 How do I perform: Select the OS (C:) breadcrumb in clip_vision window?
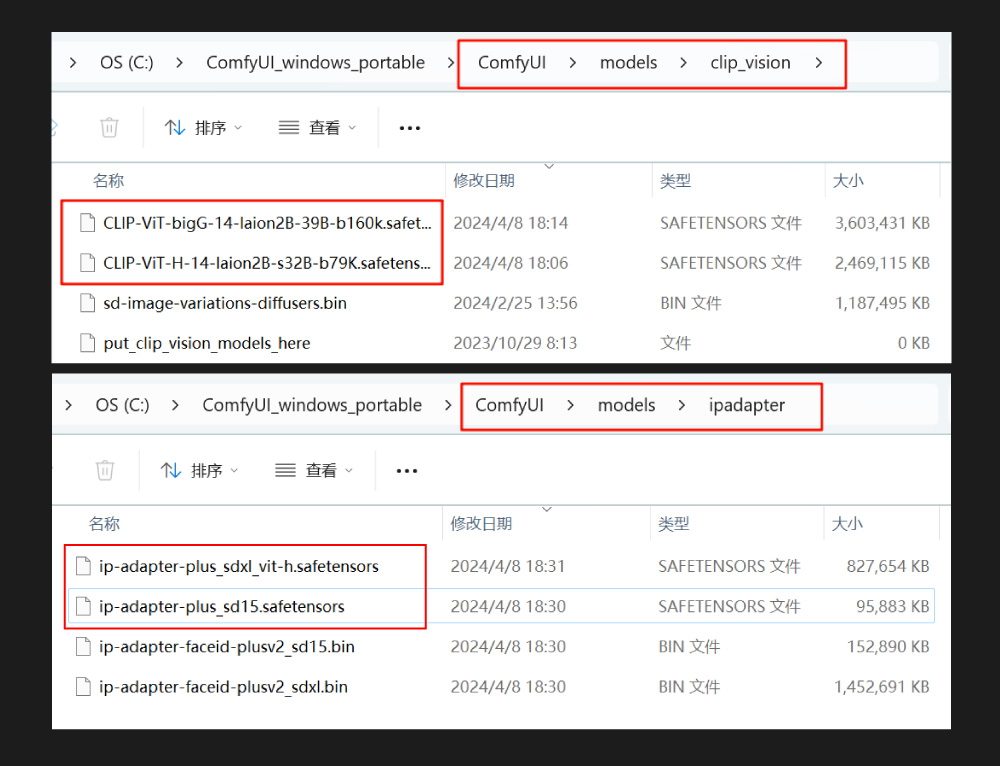coord(127,63)
